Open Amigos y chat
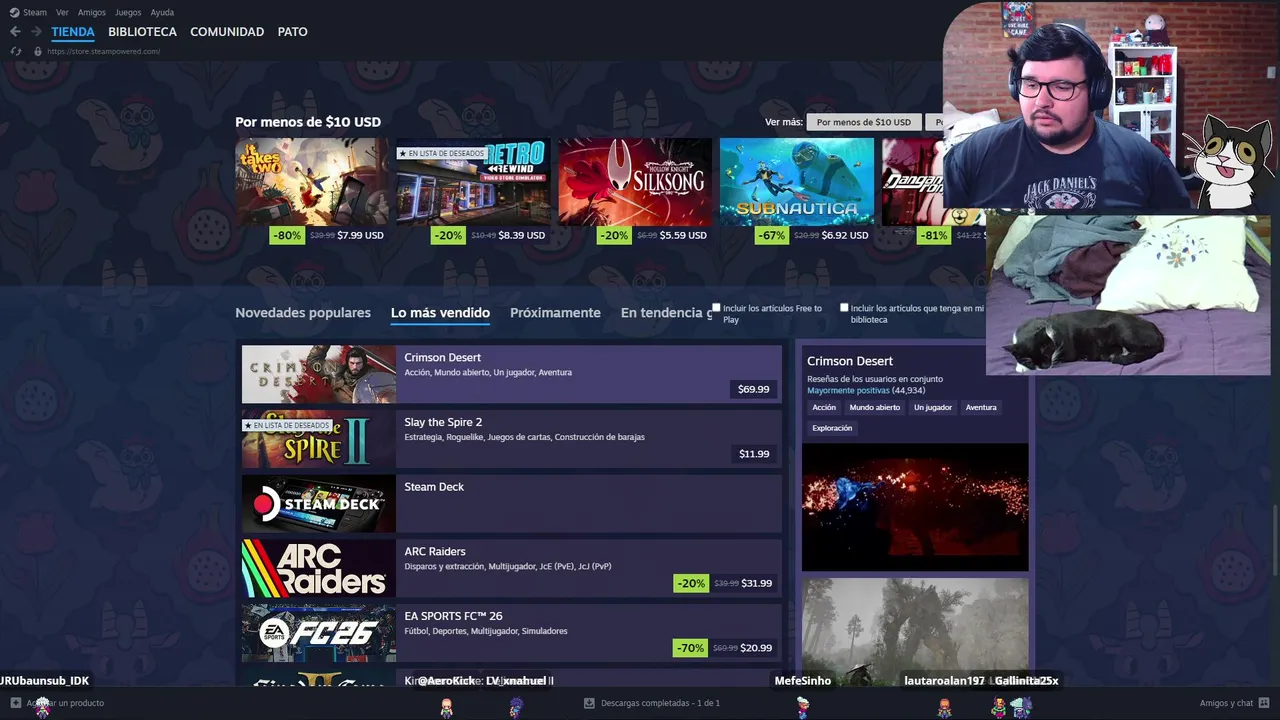The width and height of the screenshot is (1280, 720). [x=1226, y=703]
